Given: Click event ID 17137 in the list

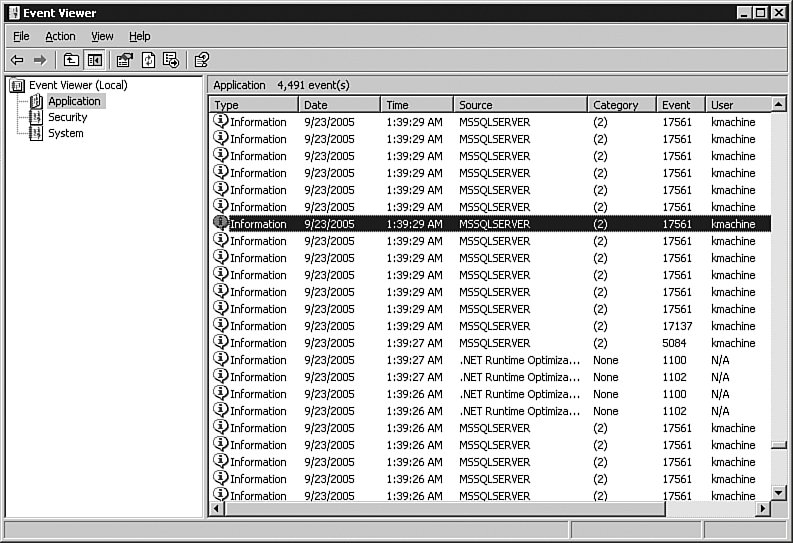Looking at the screenshot, I should 677,326.
